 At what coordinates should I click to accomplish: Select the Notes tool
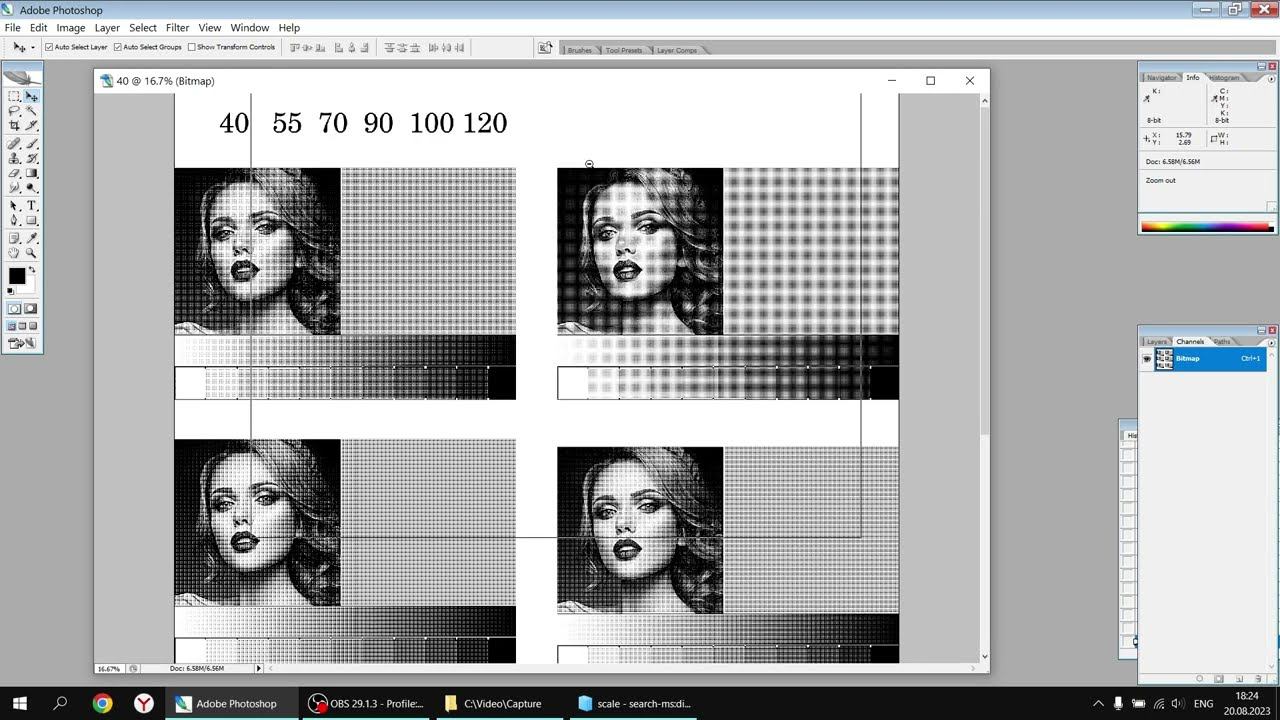(x=14, y=238)
